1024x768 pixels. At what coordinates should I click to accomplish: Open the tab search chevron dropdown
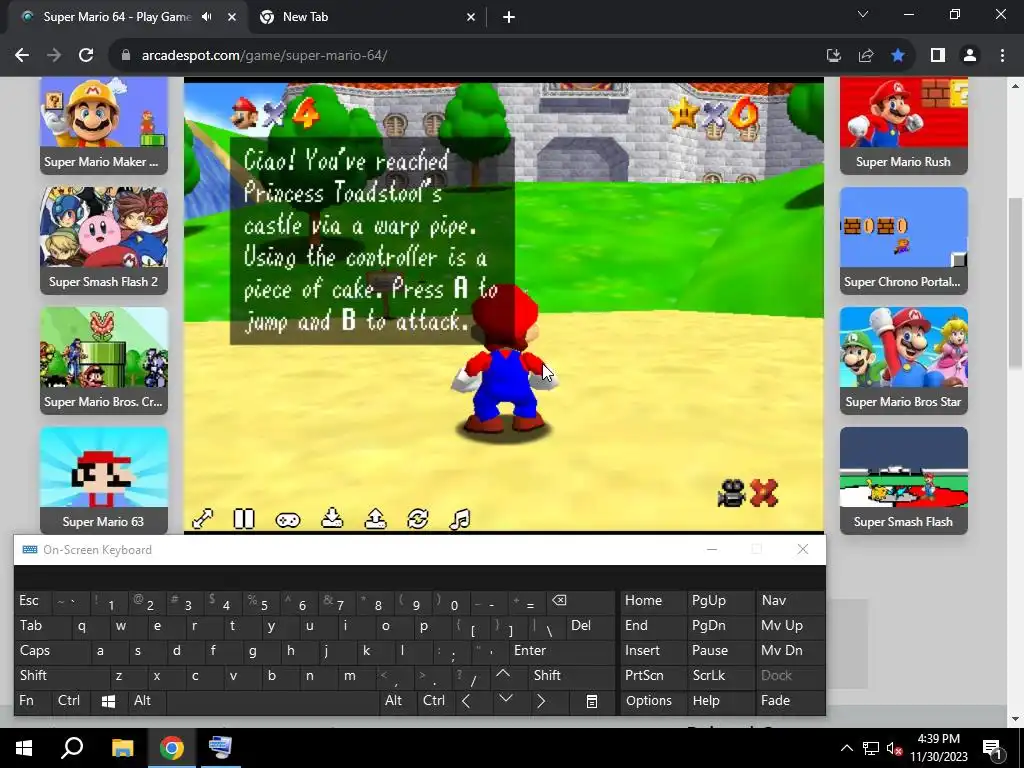tap(863, 14)
